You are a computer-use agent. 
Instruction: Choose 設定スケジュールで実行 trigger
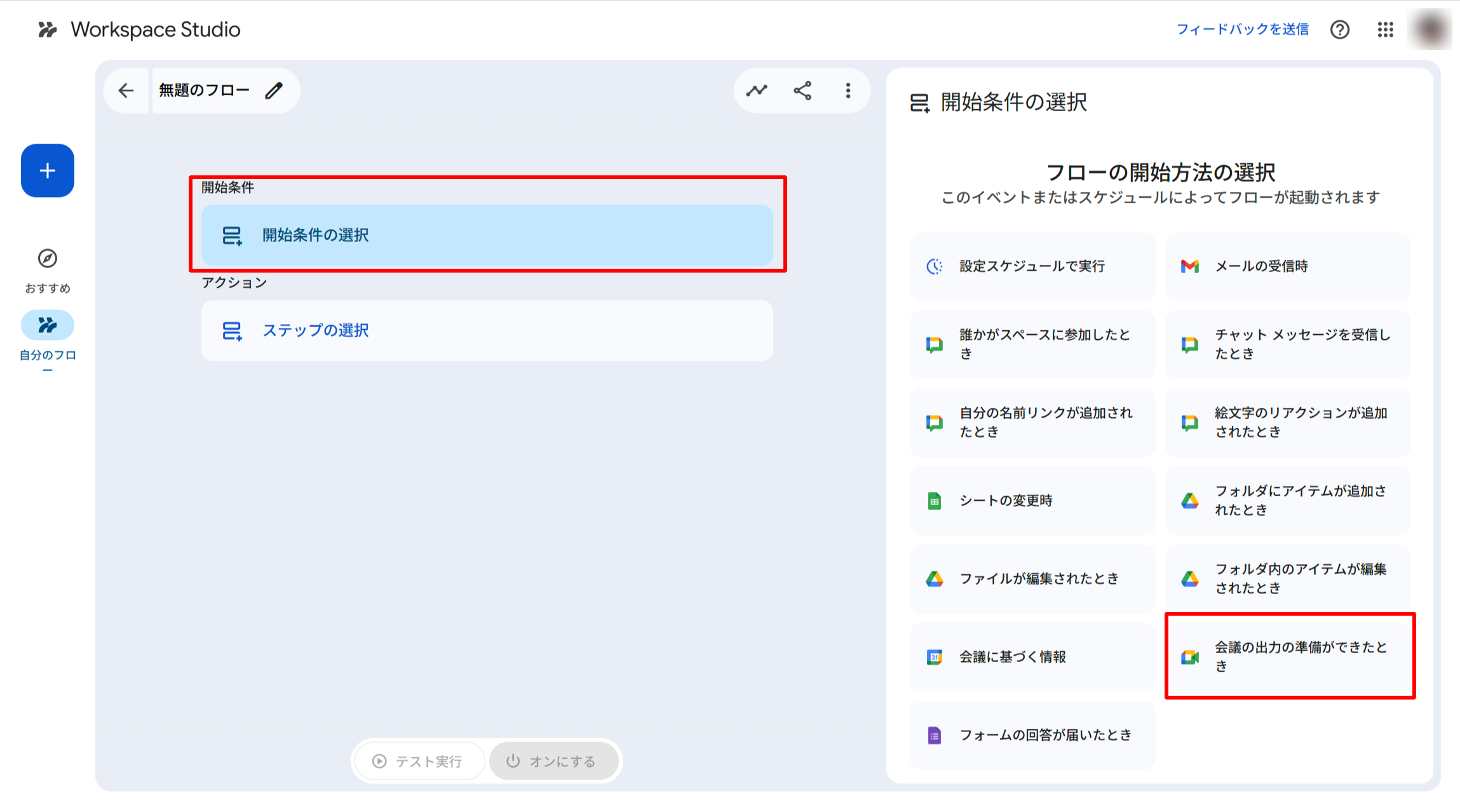1032,266
